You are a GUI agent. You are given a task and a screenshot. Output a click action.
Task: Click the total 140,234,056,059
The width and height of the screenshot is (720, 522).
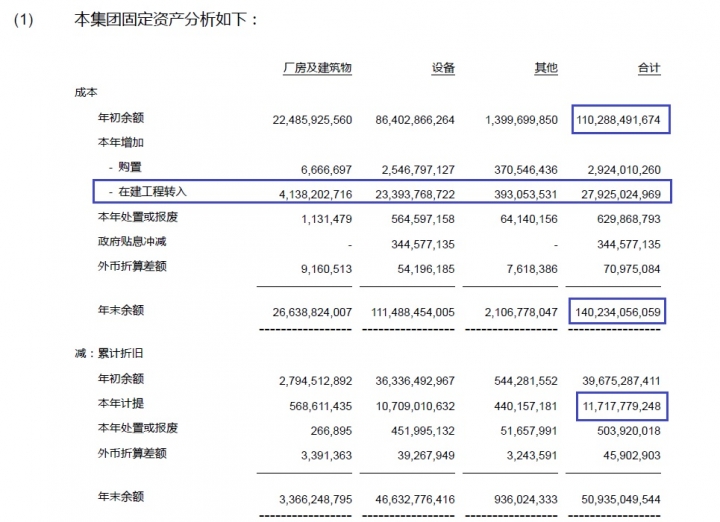618,313
